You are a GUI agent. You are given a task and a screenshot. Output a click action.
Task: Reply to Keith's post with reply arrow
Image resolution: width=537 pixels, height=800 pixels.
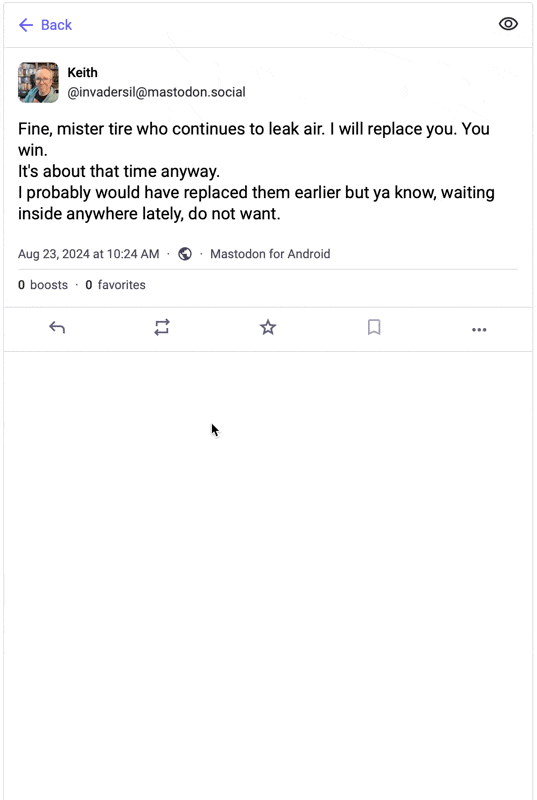coord(57,328)
